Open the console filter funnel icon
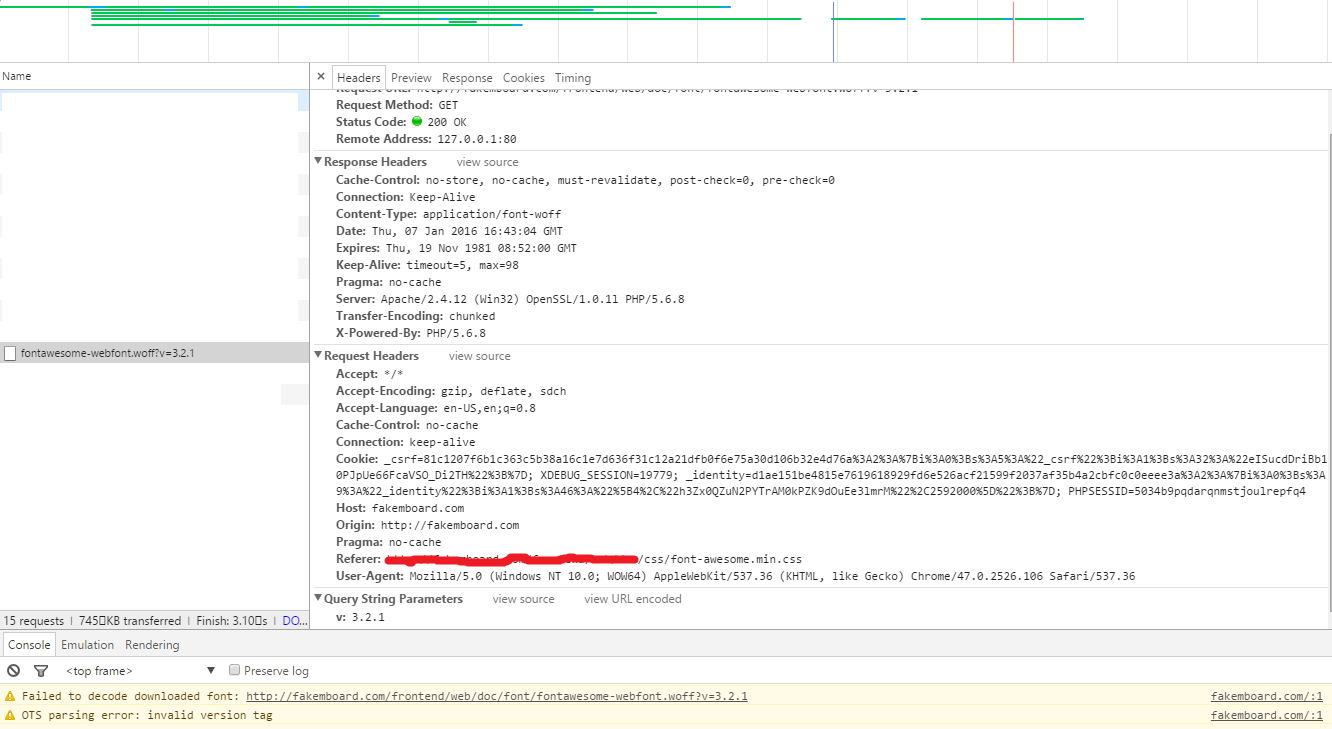 41,671
